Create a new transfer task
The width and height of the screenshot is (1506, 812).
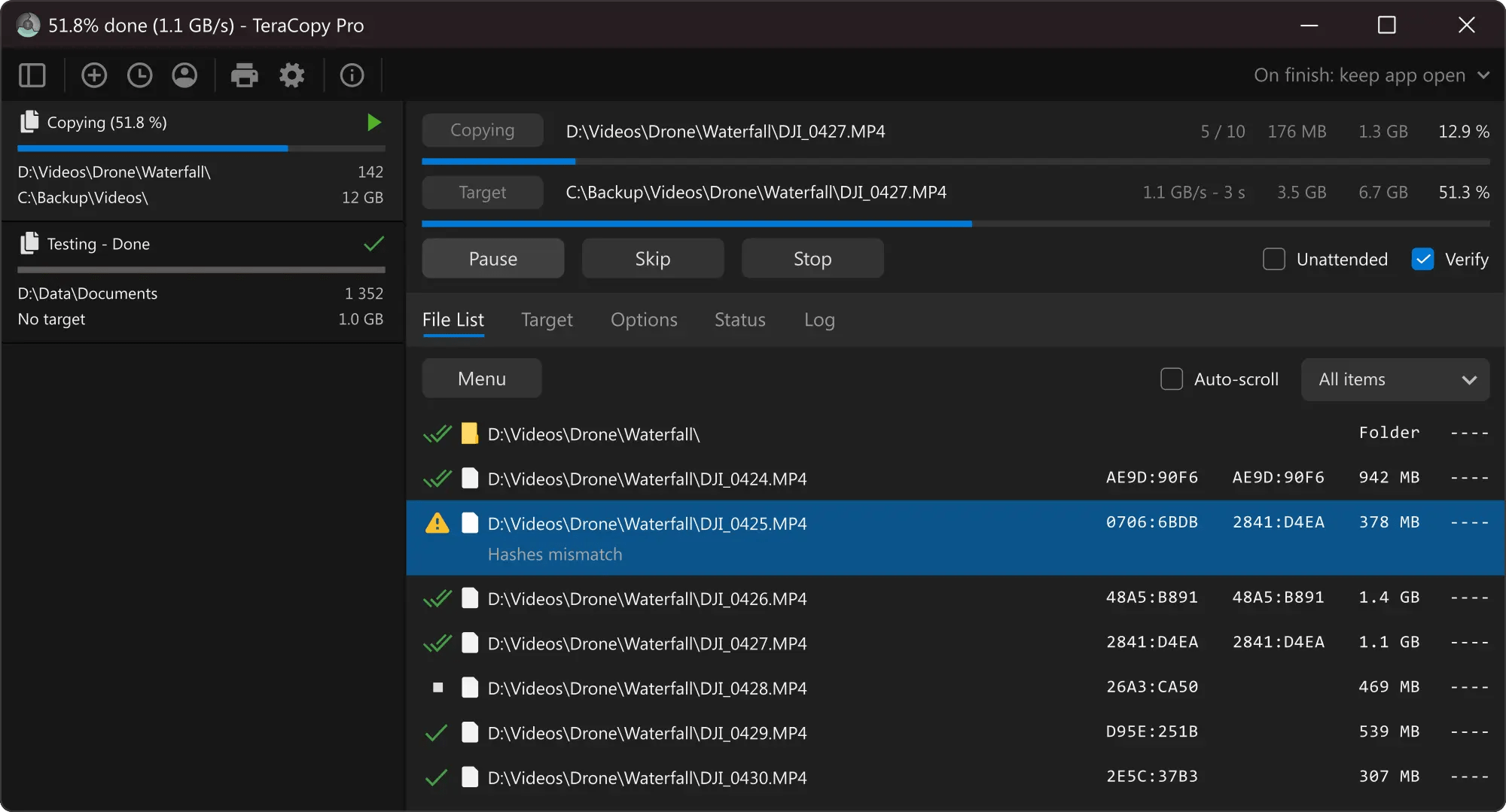94,75
